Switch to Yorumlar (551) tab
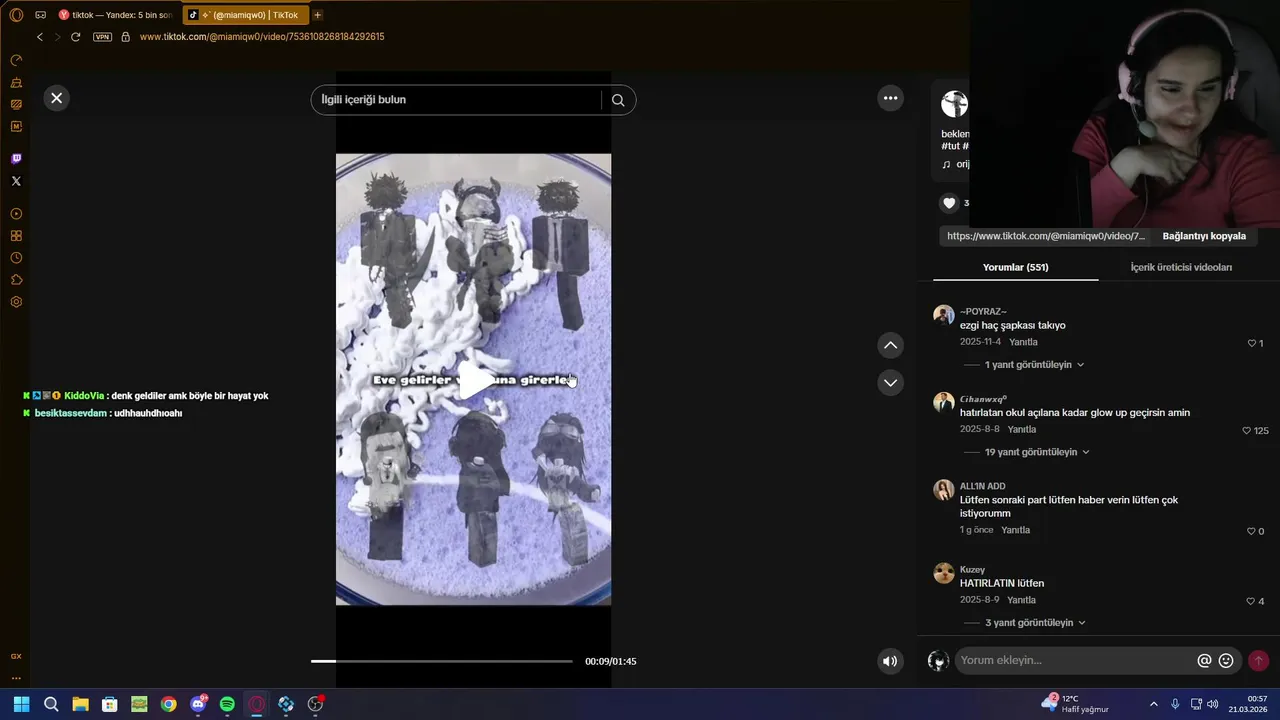Image resolution: width=1280 pixels, height=720 pixels. [x=1015, y=267]
